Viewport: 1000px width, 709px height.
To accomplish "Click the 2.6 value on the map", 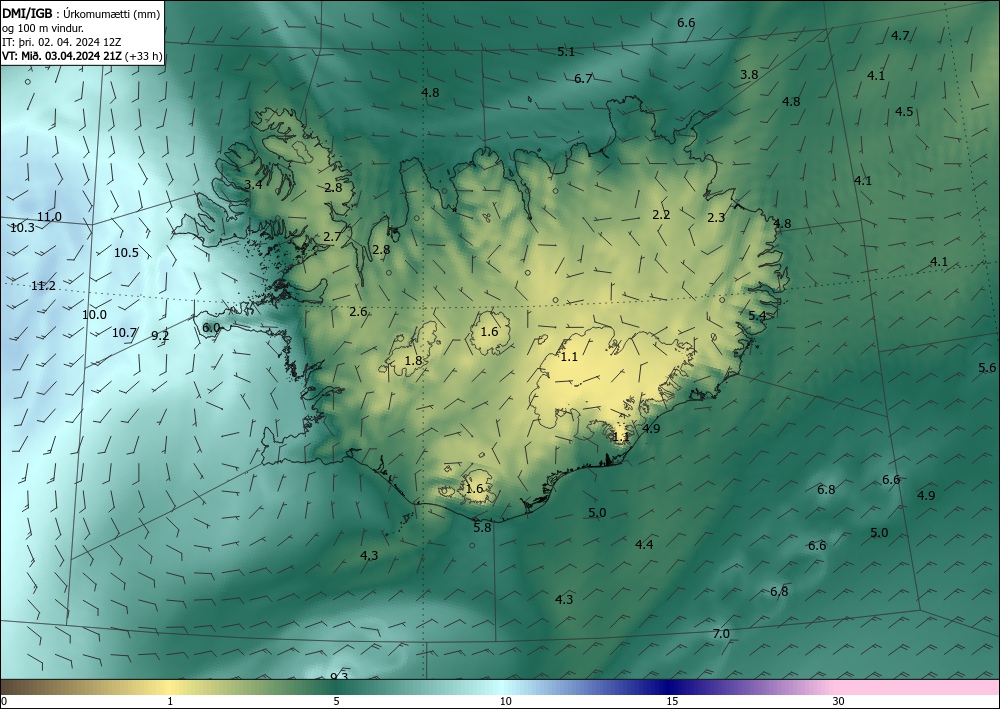I will [358, 311].
